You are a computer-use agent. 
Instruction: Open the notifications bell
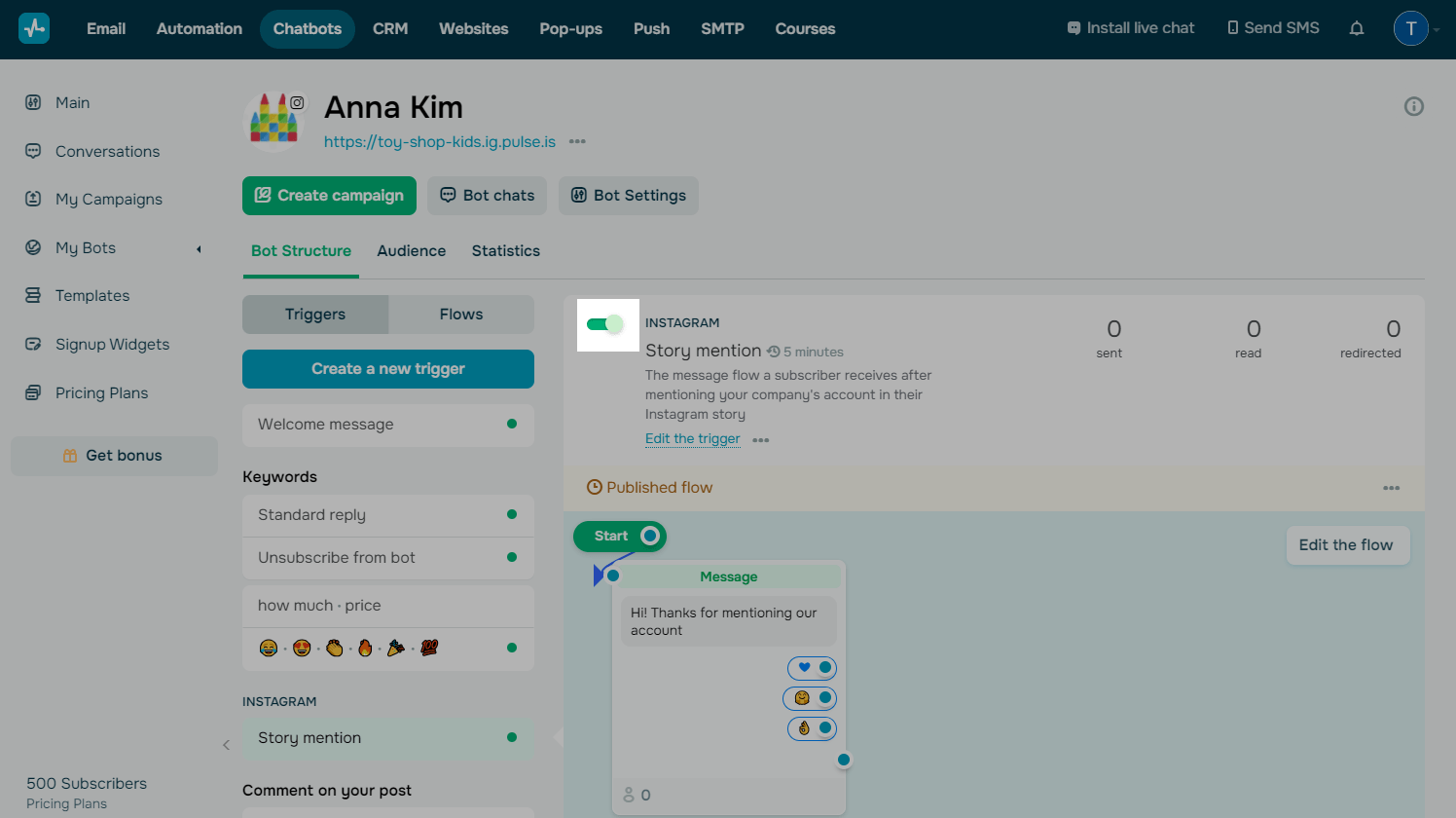1356,28
